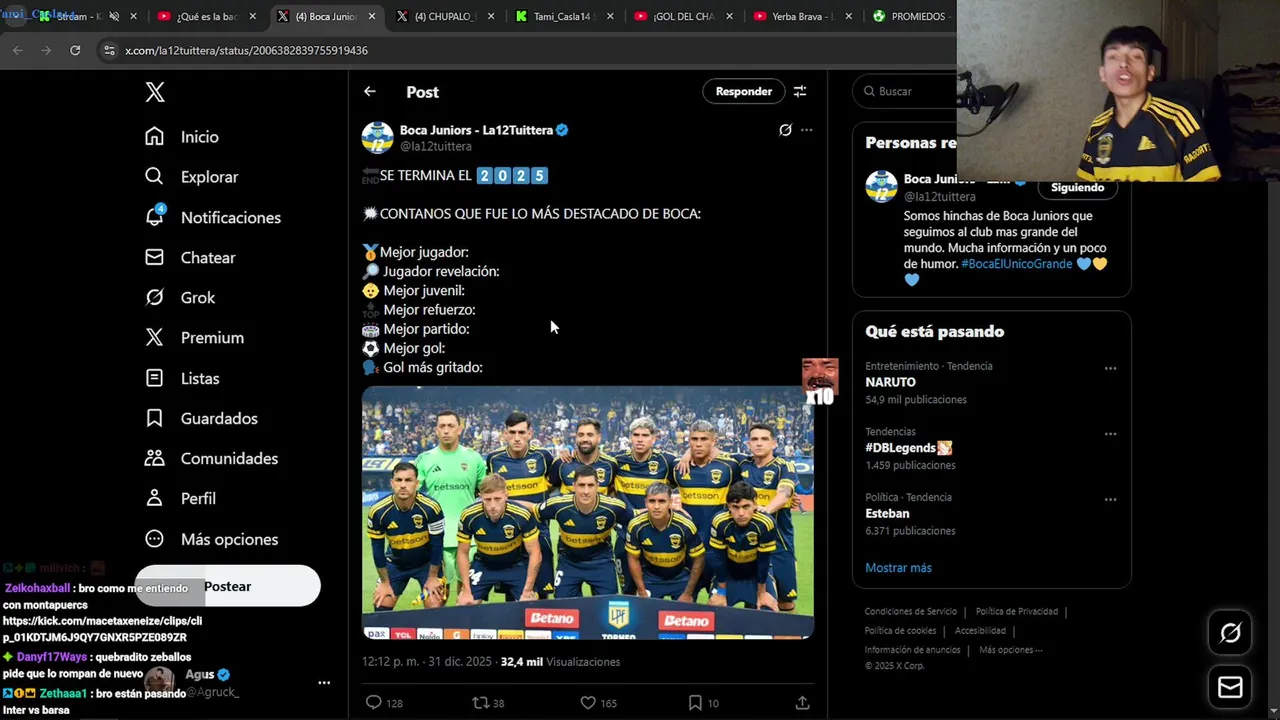Open Listas in sidebar
1280x720 pixels.
(182, 378)
